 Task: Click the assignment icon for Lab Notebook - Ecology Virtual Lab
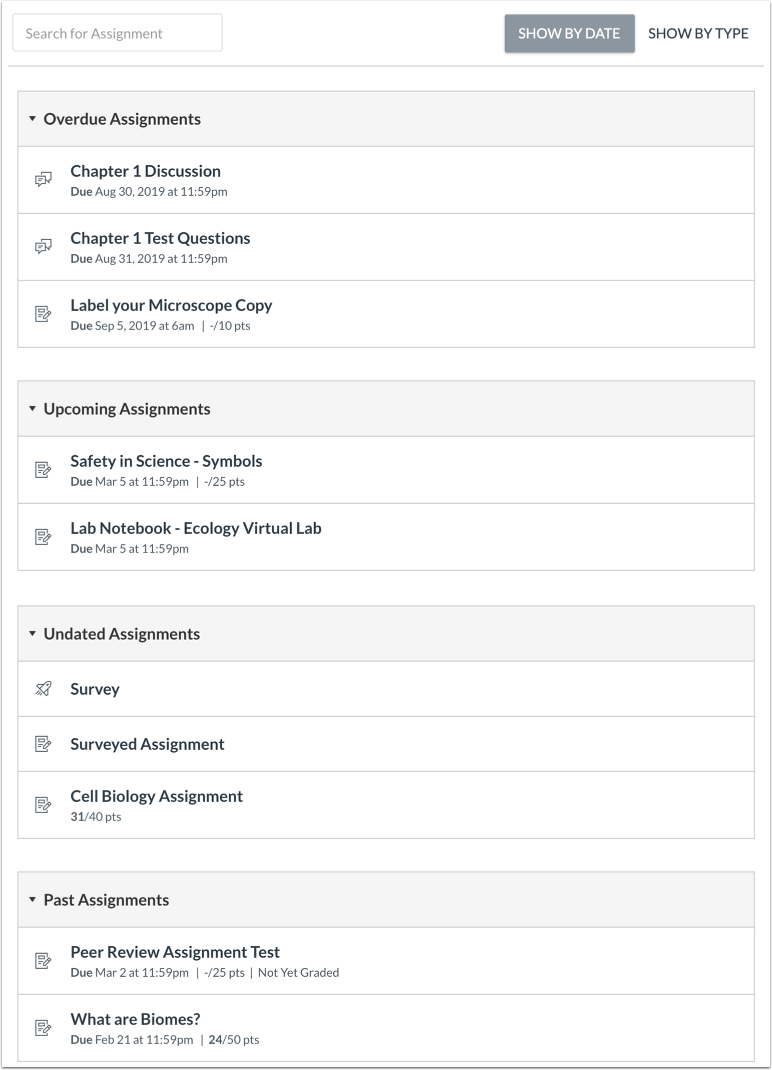point(43,537)
